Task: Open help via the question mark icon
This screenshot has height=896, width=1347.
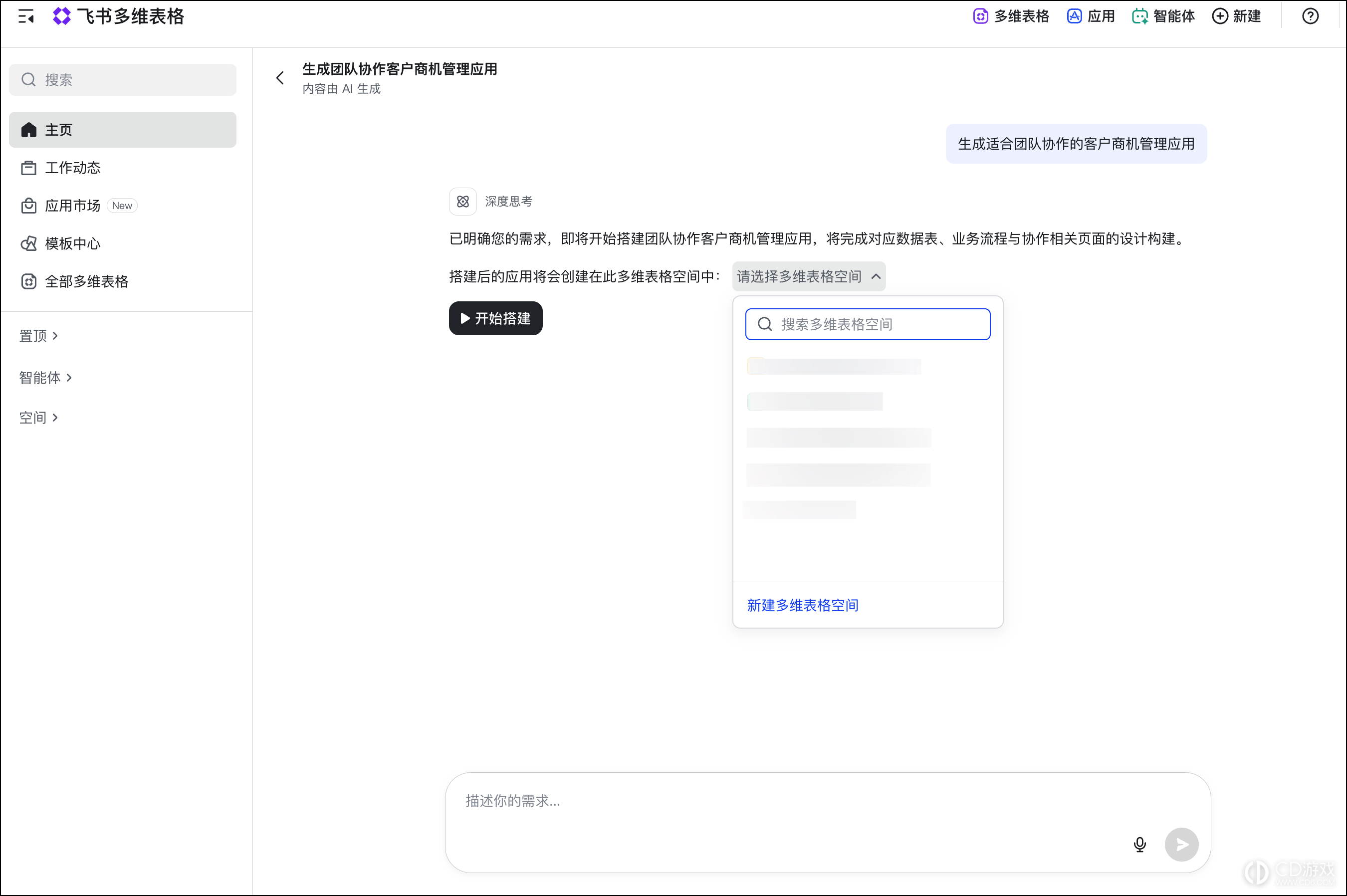Action: (x=1311, y=16)
